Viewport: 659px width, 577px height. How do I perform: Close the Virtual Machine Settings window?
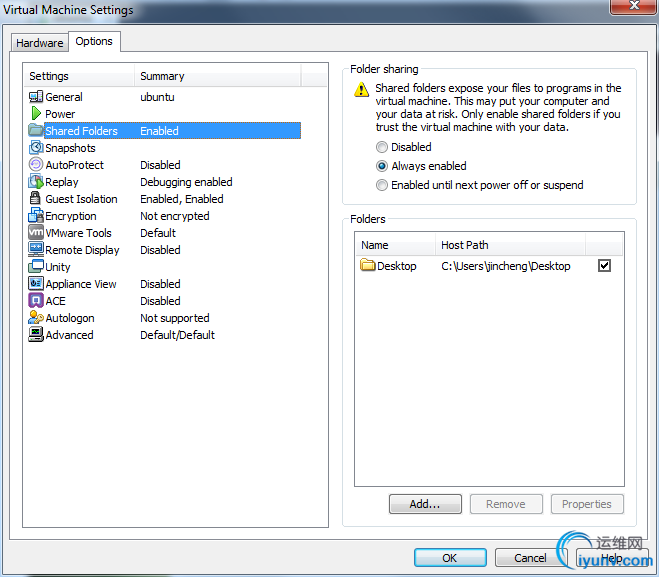click(634, 6)
